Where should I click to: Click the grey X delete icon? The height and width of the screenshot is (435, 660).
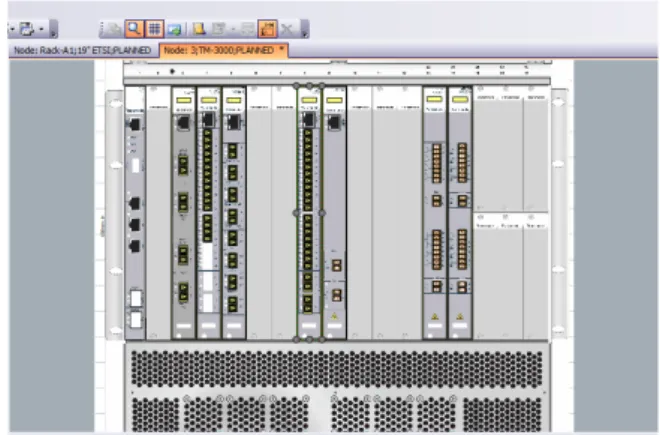click(287, 29)
